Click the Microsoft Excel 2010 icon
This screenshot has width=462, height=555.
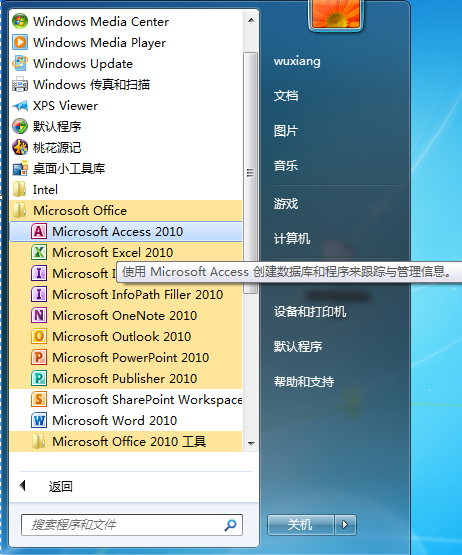tap(39, 252)
